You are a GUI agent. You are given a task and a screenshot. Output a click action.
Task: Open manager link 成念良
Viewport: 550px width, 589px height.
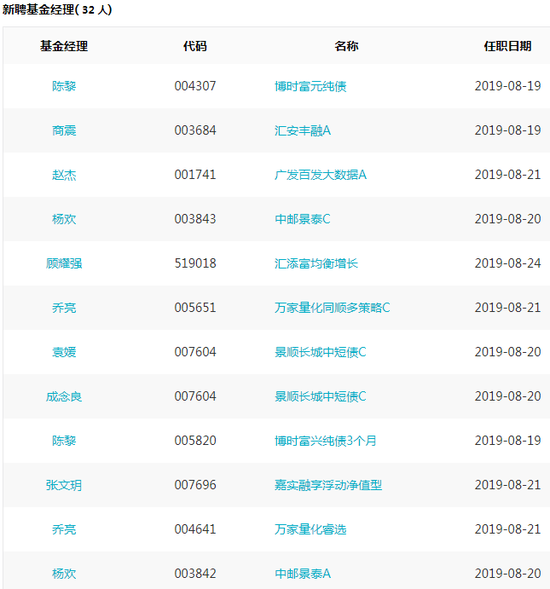pos(64,396)
